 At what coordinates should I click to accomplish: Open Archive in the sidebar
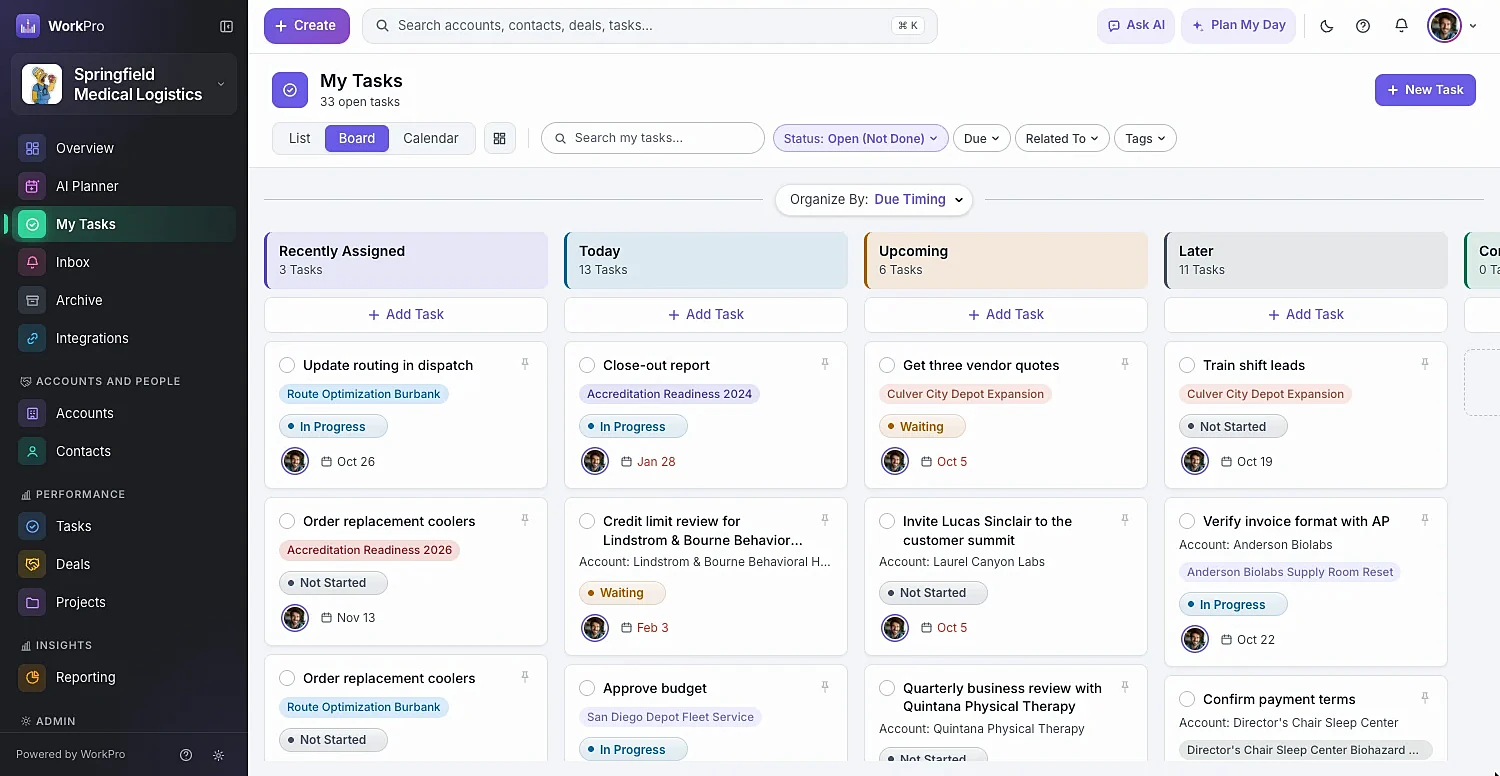click(124, 300)
